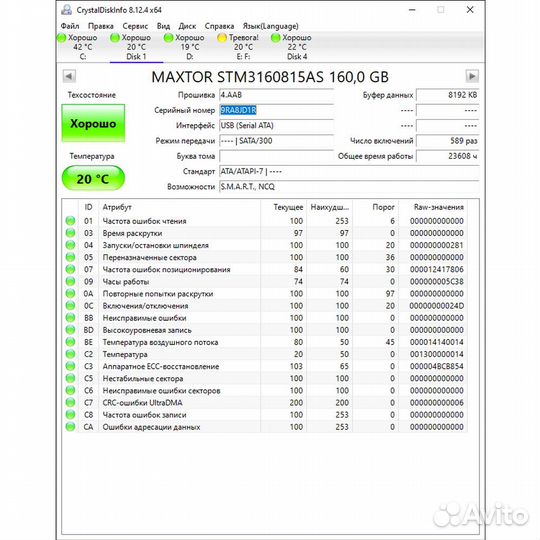
Task: Click status icon of Запуски/остановки шпинделя row
Action: click(x=70, y=245)
